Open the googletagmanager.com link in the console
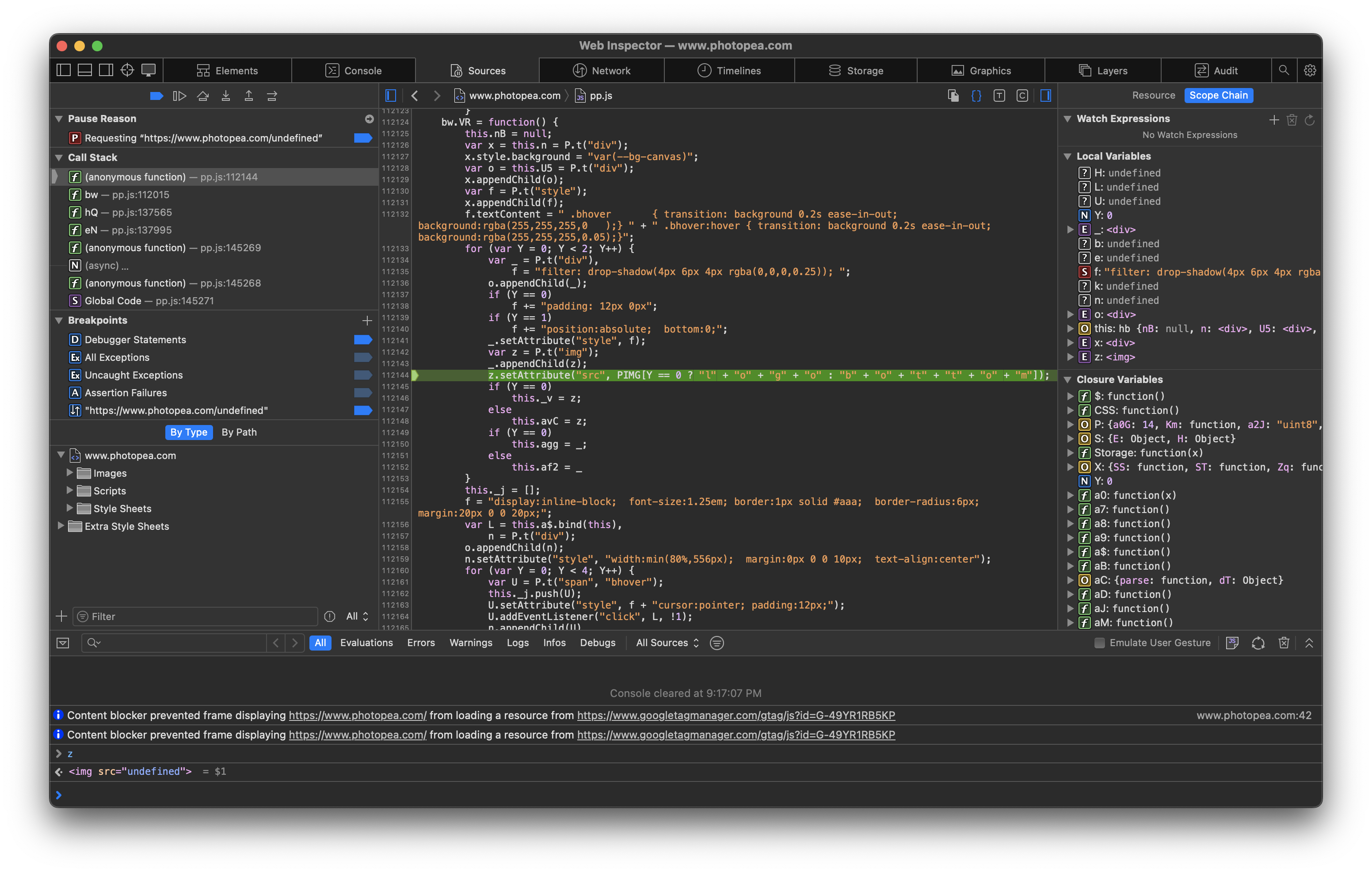 (735, 715)
